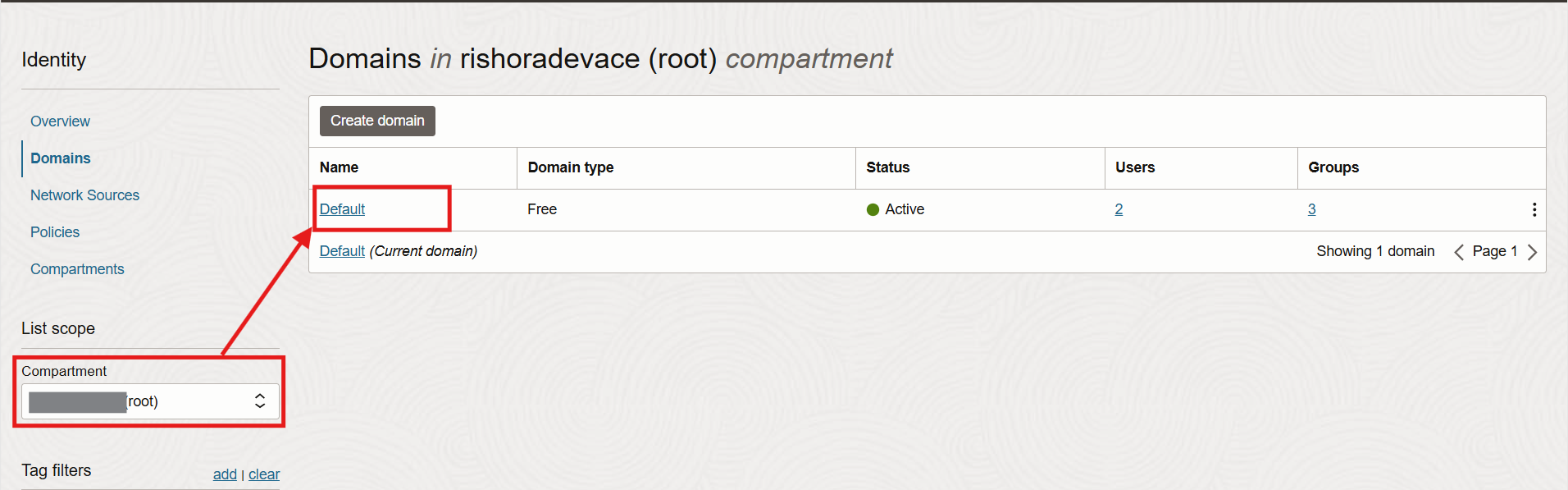Open the actions menu for Default domain
1568x490 pixels.
tap(1534, 209)
